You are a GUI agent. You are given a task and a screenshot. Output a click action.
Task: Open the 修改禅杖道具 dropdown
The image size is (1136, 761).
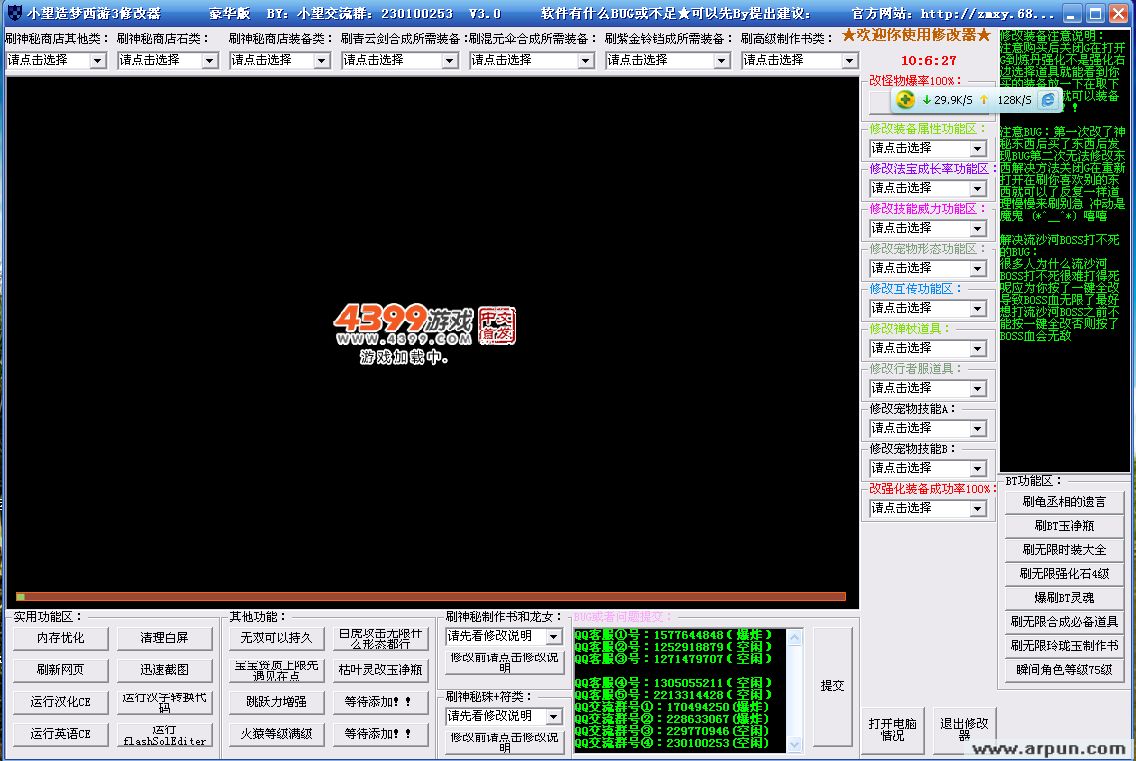[x=928, y=349]
